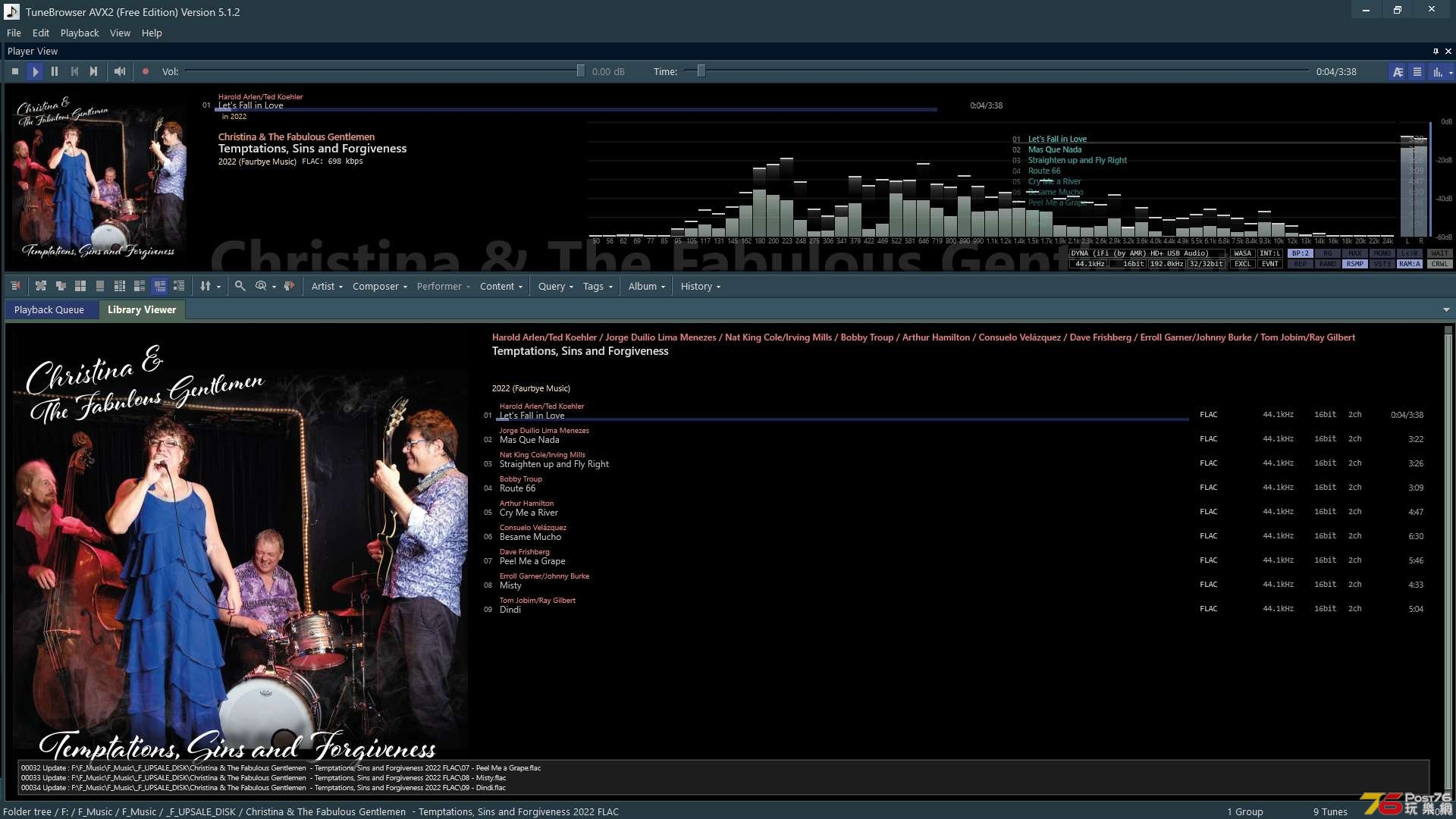This screenshot has height=819, width=1456.
Task: Toggle the RG replay gain indicator
Action: click(1327, 253)
